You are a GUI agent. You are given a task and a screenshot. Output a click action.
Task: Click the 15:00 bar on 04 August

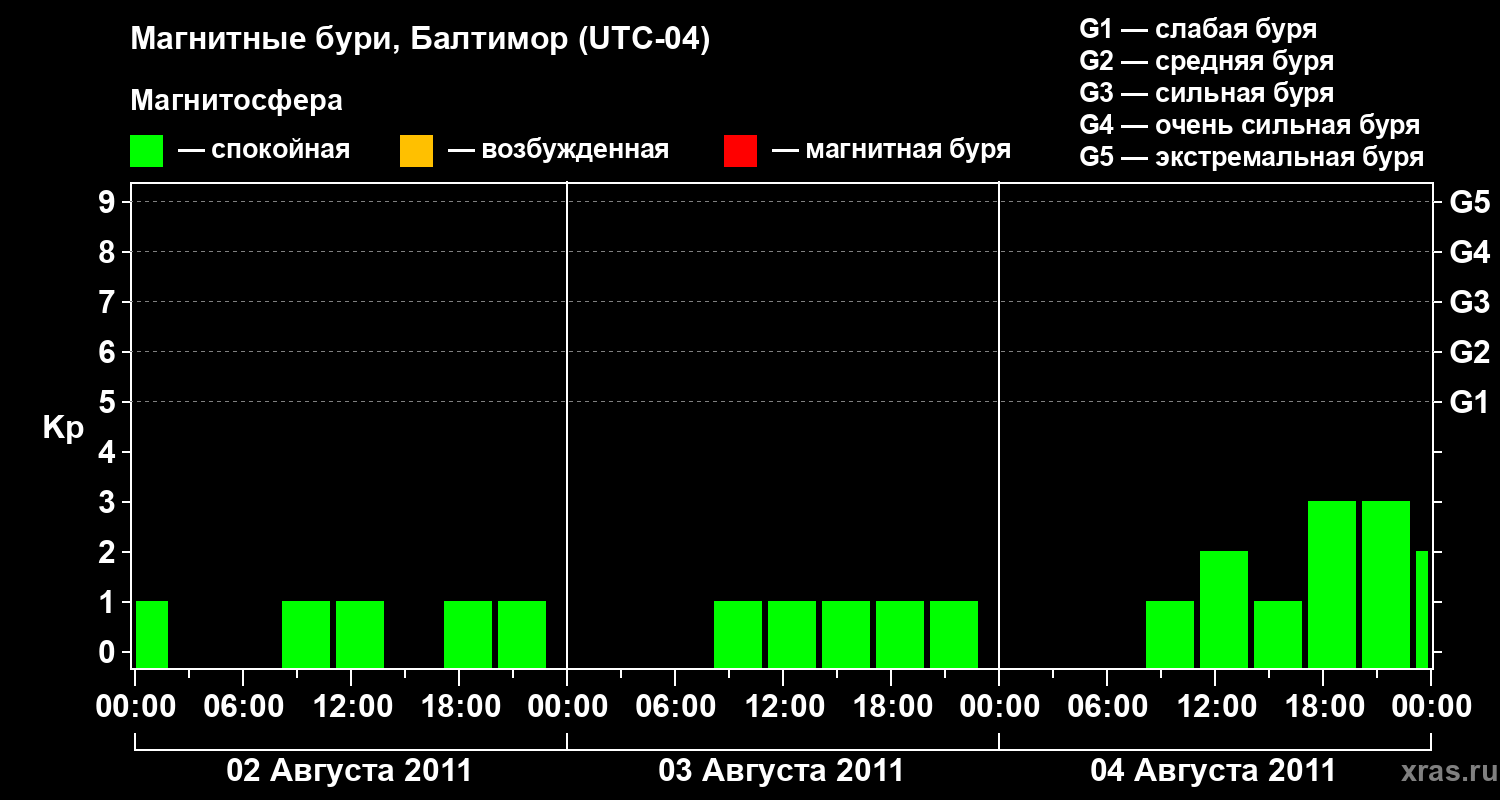point(1278,634)
